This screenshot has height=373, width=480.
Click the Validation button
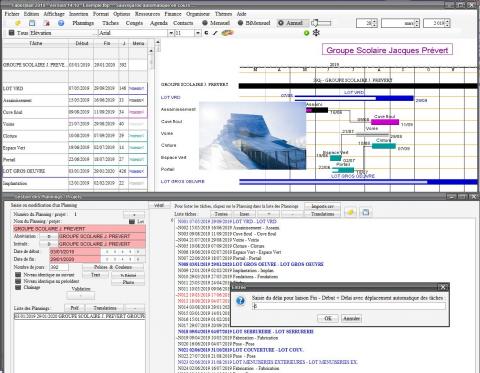[81, 295]
